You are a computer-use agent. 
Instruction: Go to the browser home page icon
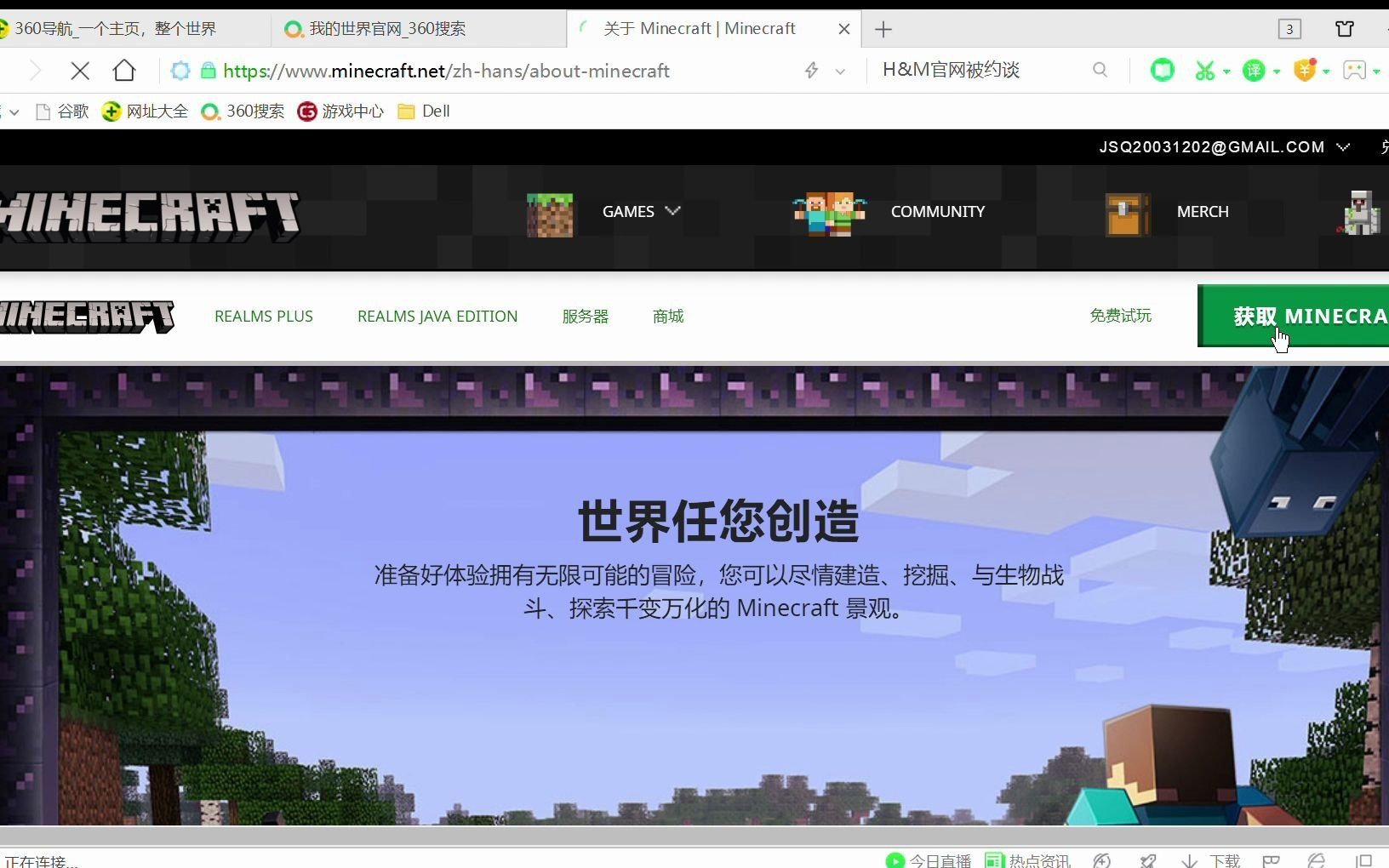(x=124, y=71)
